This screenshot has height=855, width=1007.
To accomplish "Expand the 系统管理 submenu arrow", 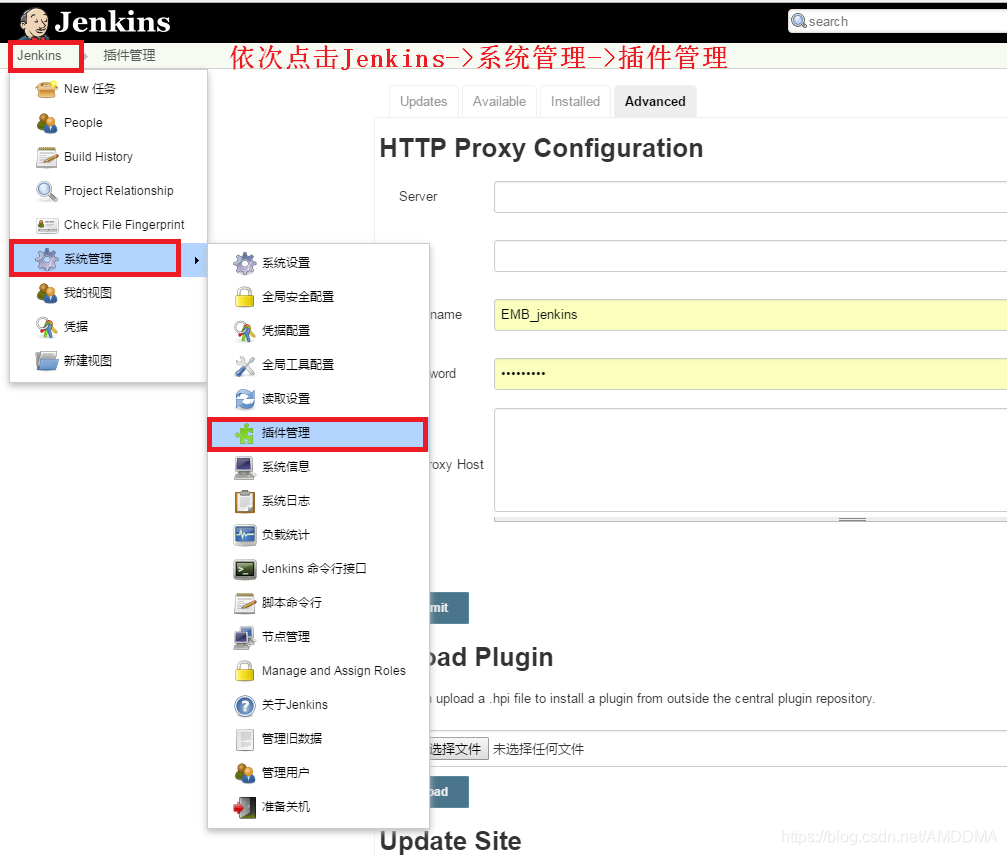I will 197,260.
